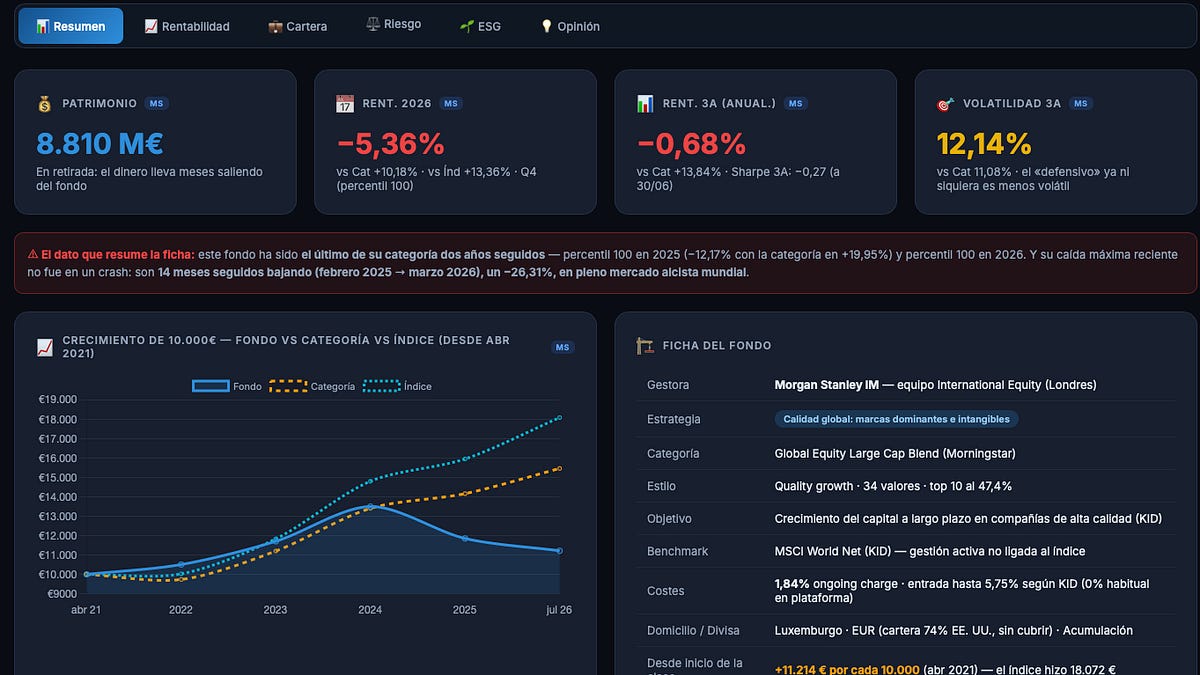The image size is (1200, 675).
Task: Click the money bag icon beside Patrimonio
Action: point(44,104)
